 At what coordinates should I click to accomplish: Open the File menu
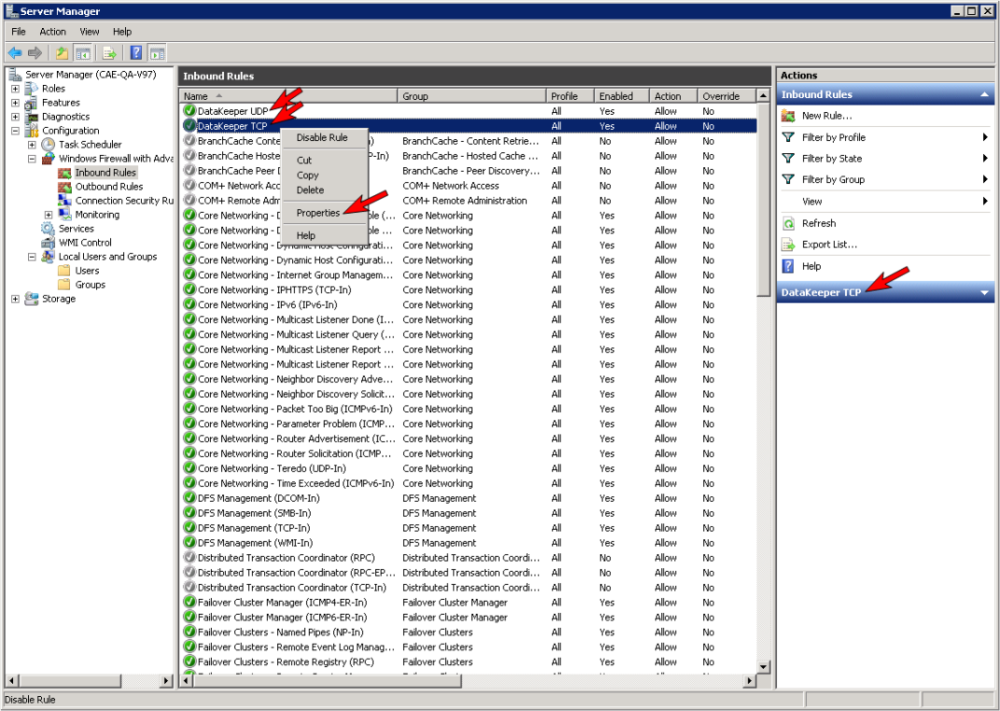point(18,31)
